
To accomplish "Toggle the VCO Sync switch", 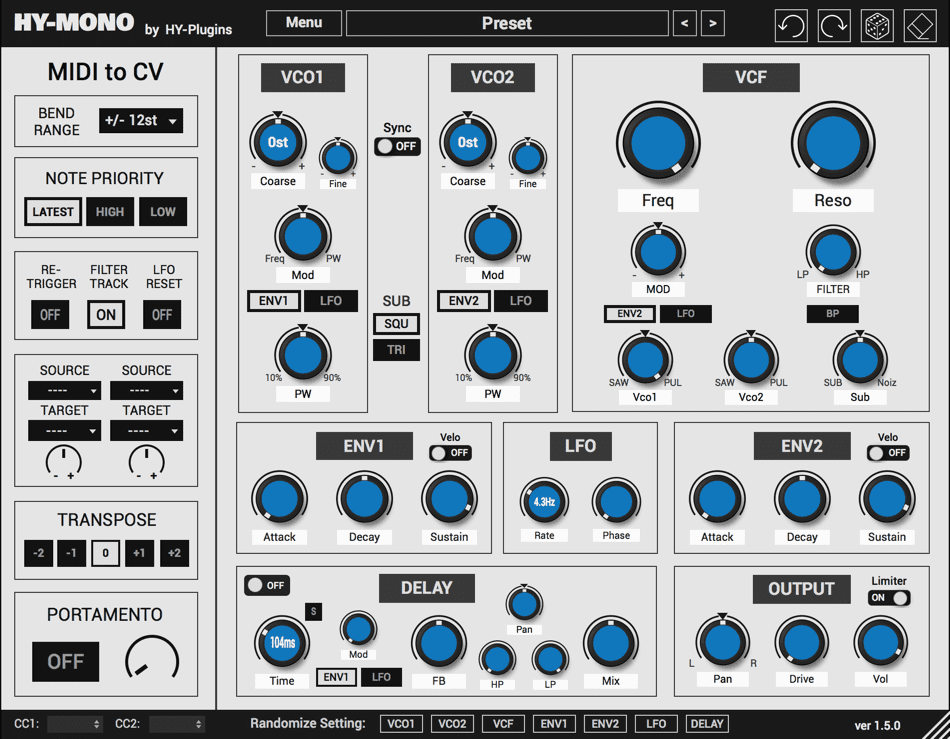I will tap(397, 146).
